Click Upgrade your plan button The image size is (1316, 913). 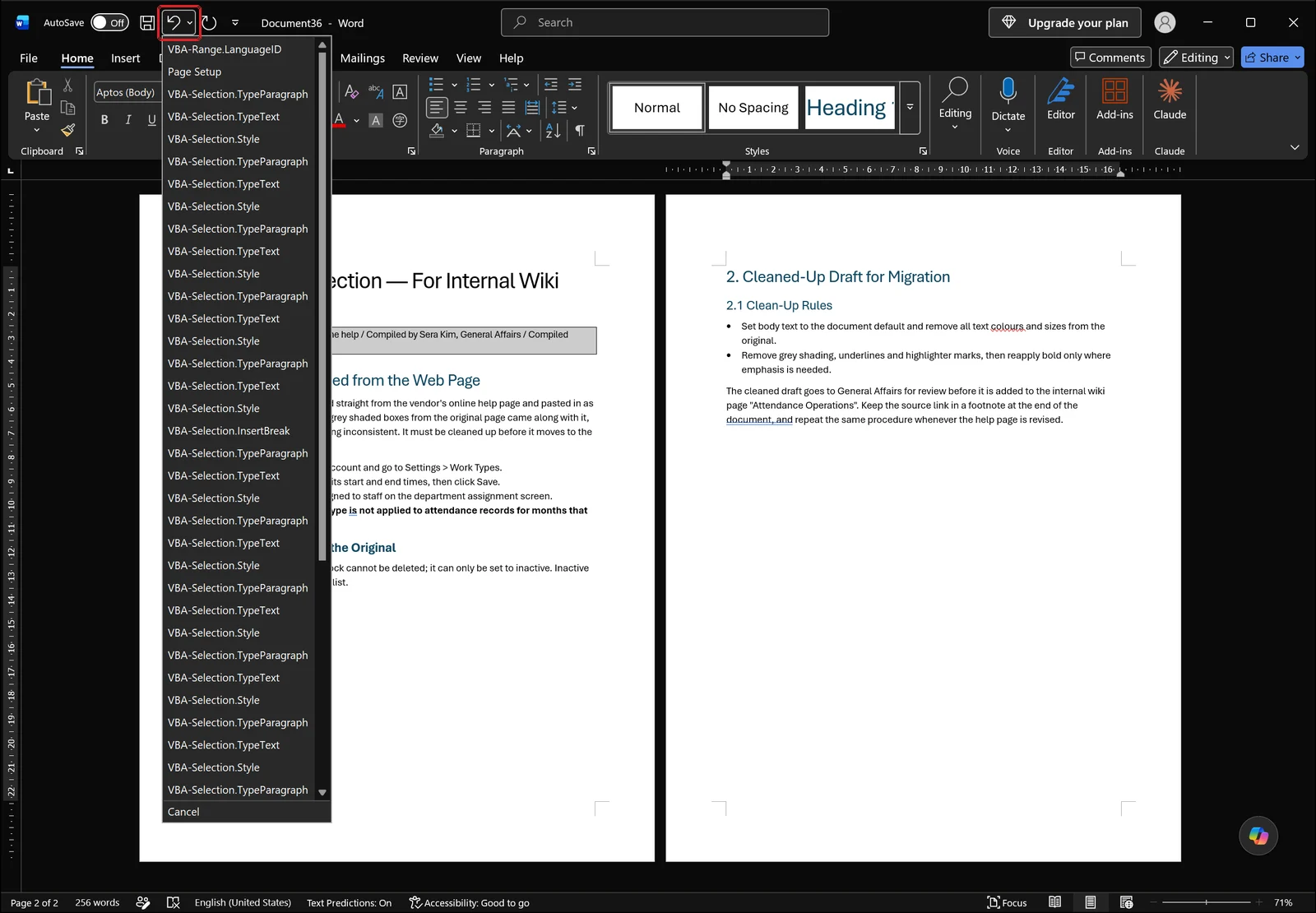click(1064, 23)
